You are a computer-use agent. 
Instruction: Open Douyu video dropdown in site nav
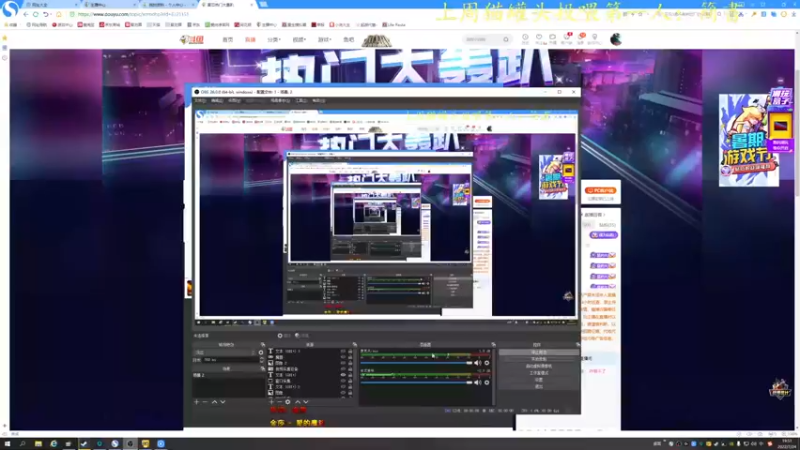299,39
